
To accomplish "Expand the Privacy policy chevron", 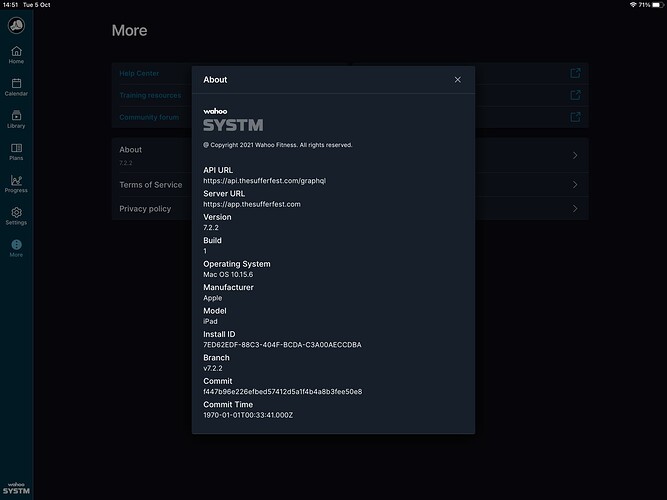I will 575,209.
